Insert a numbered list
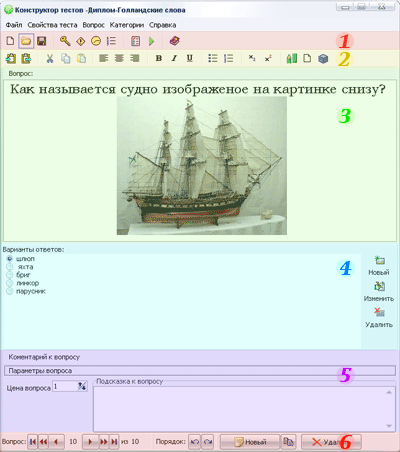This screenshot has height=452, width=400. [228, 59]
